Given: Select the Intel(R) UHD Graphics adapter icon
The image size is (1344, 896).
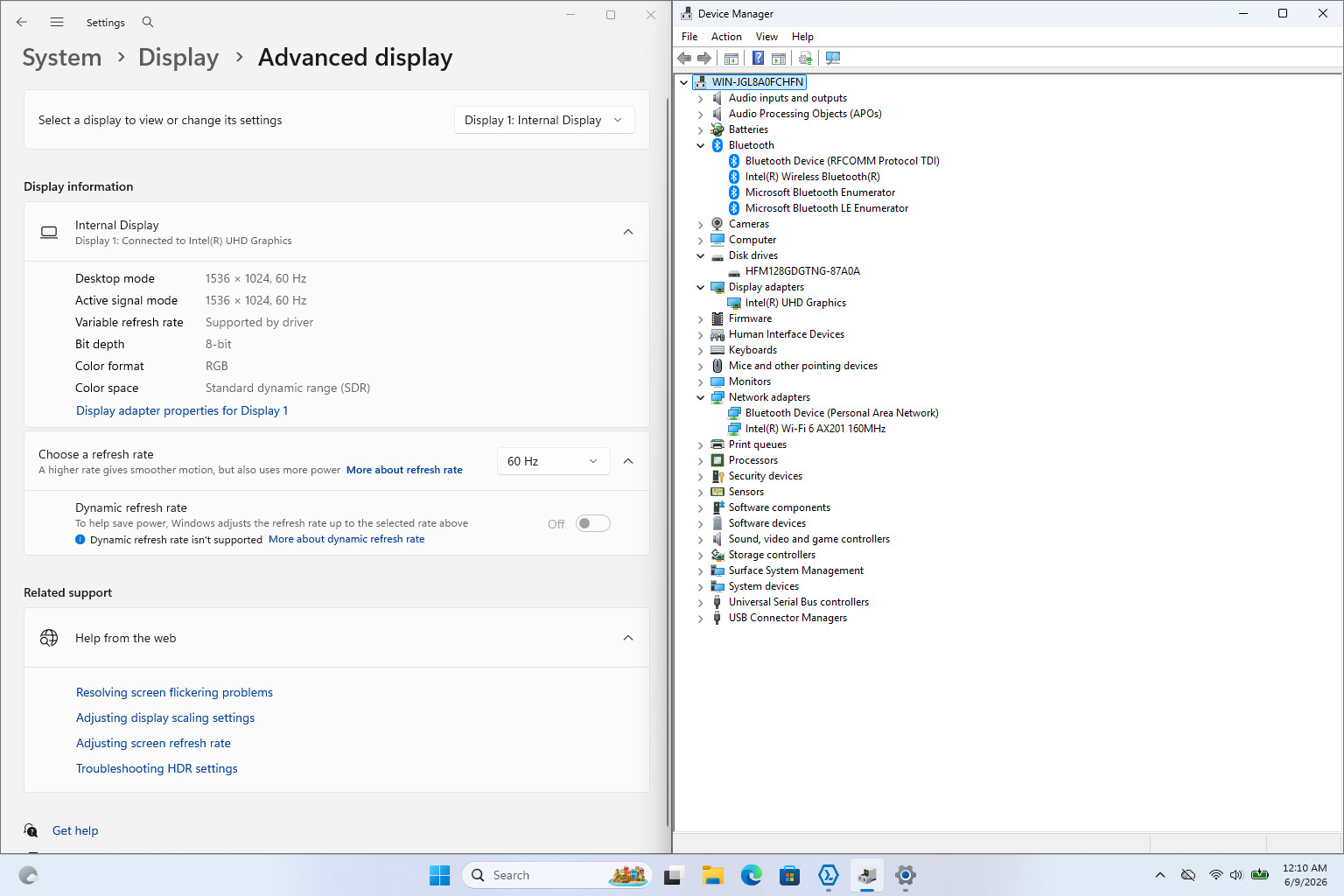Looking at the screenshot, I should tap(734, 303).
